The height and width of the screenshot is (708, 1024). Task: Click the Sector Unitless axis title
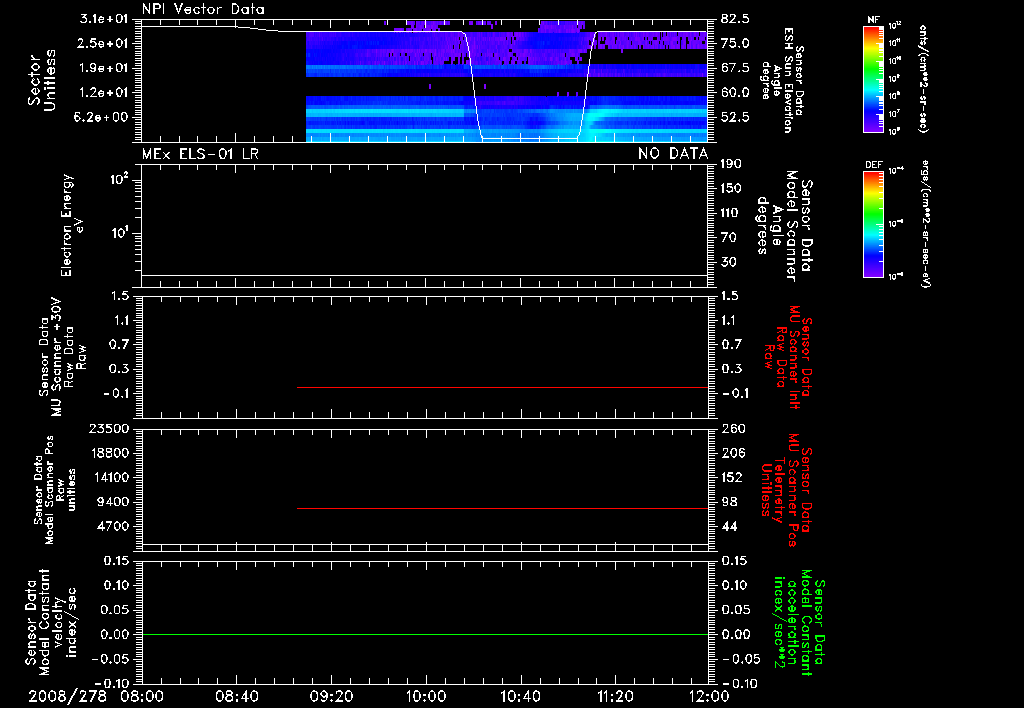(x=42, y=80)
